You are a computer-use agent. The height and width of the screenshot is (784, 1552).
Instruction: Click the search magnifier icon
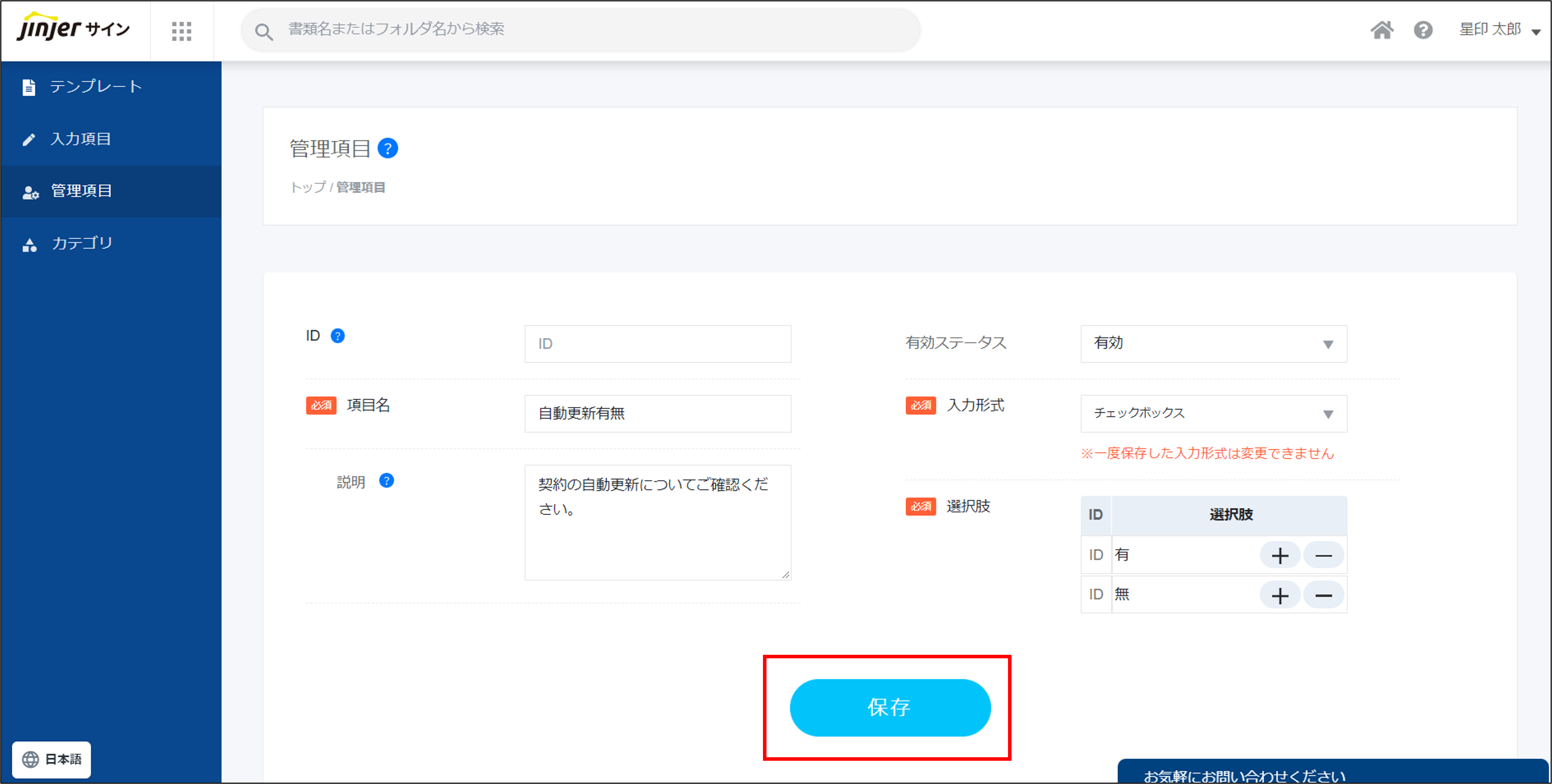click(264, 31)
